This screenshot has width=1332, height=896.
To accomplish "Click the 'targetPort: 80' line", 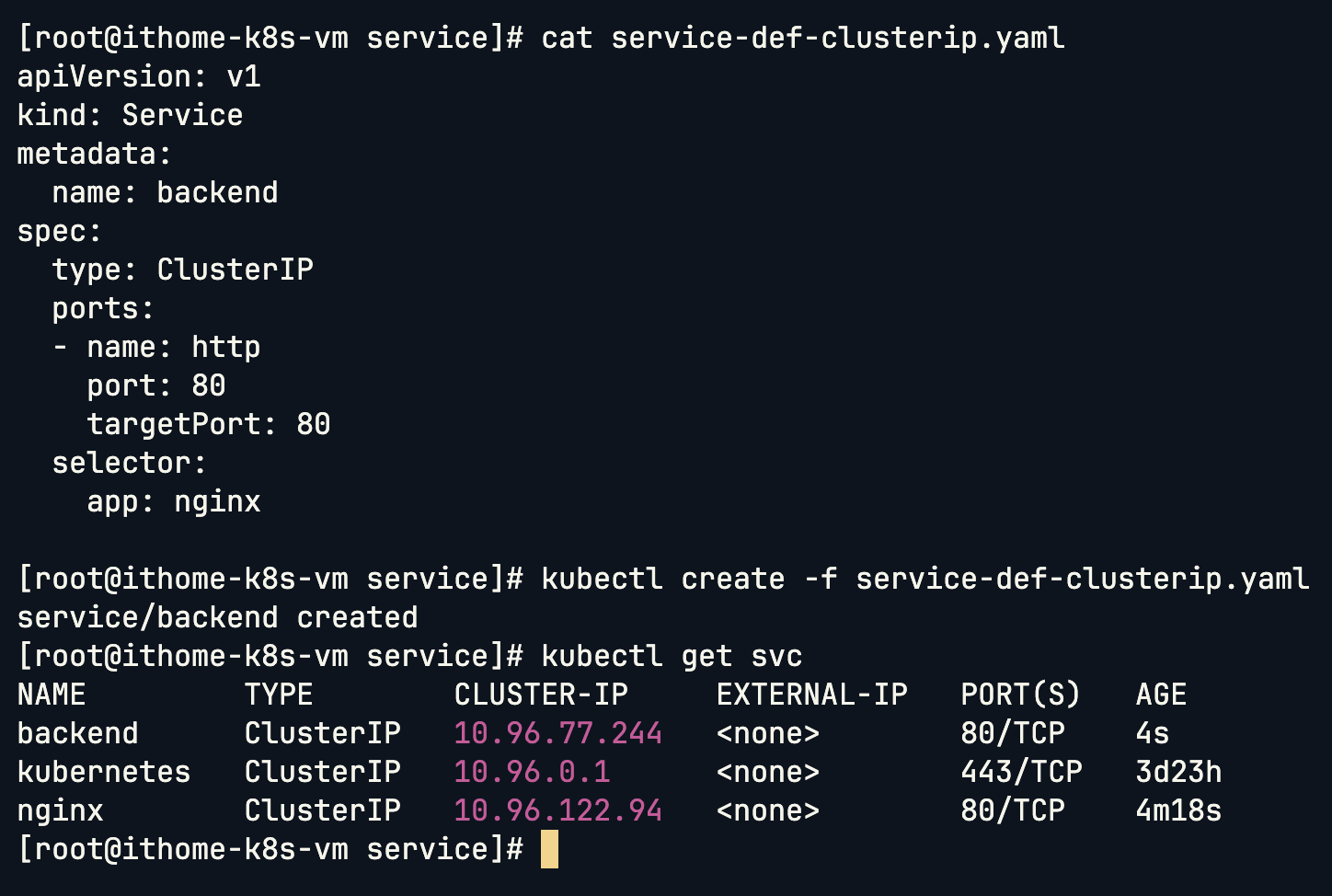I will click(x=209, y=424).
